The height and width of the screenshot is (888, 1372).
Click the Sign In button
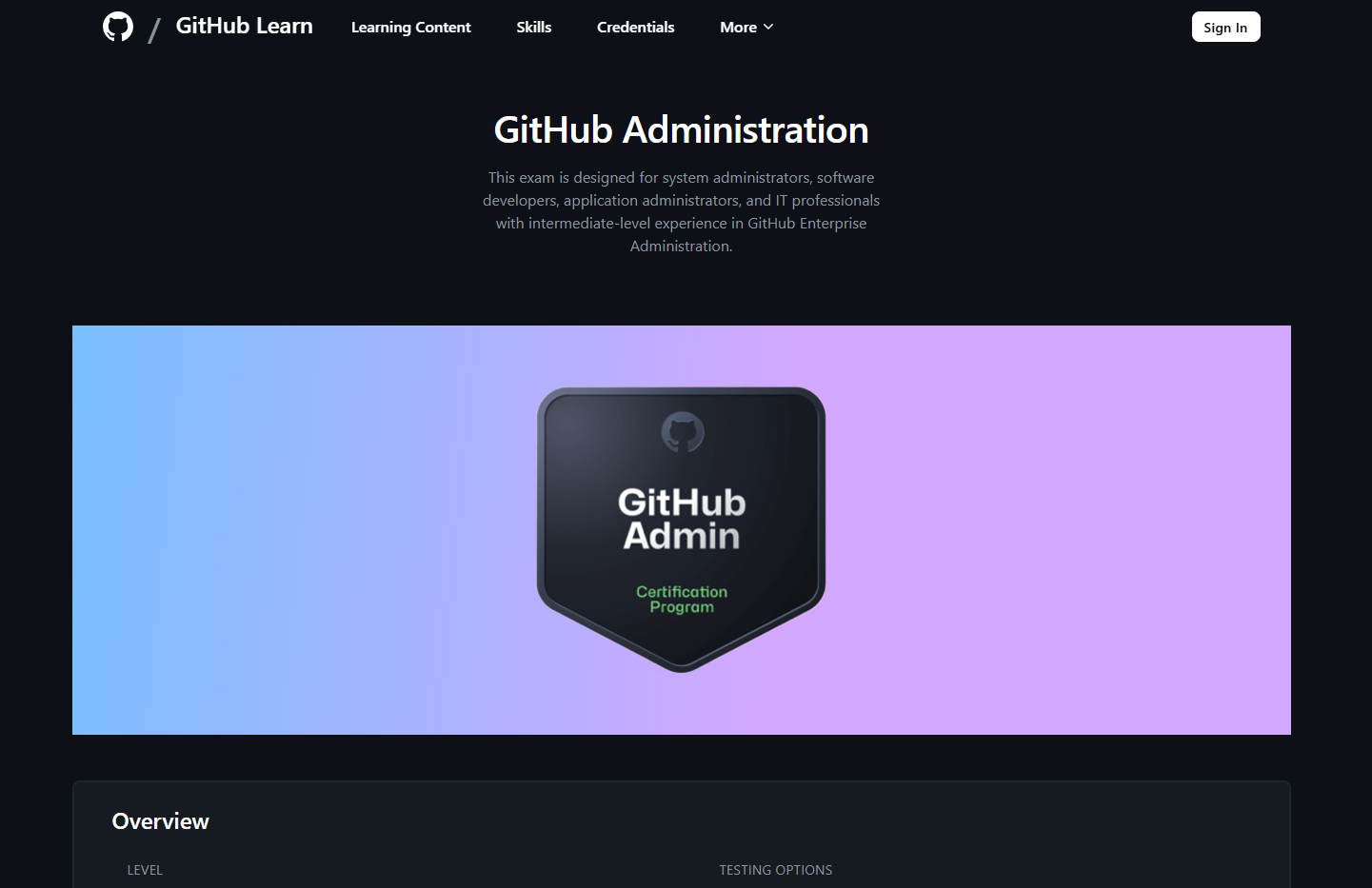[x=1225, y=27]
